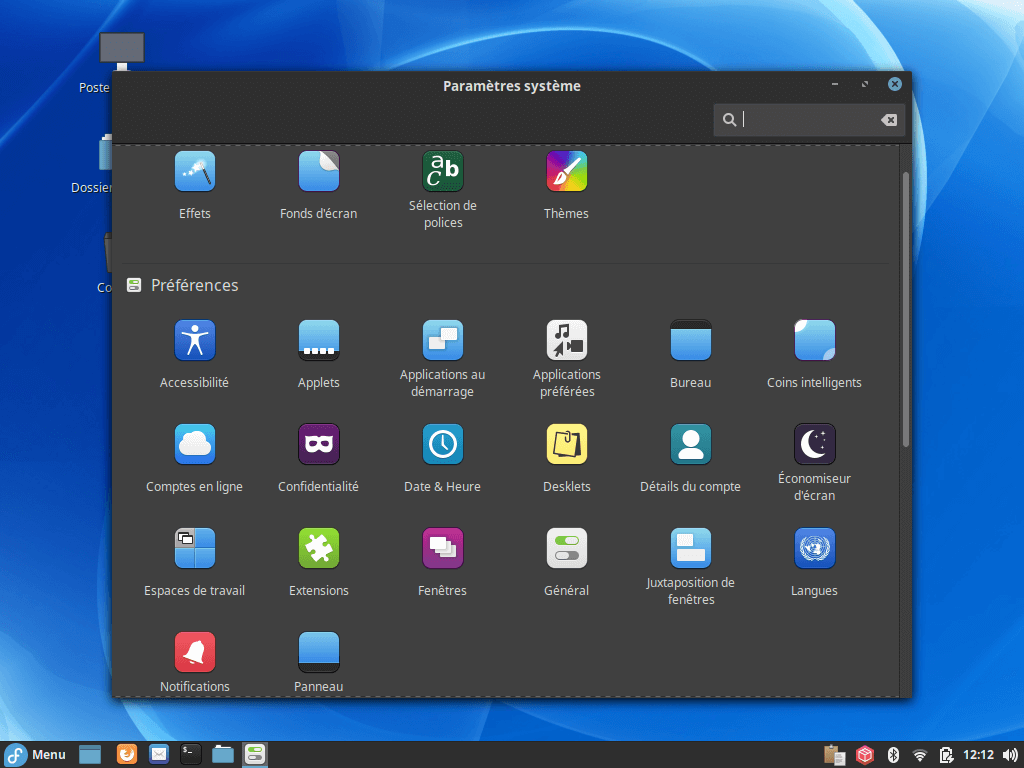Open the red package update tray icon

865,755
